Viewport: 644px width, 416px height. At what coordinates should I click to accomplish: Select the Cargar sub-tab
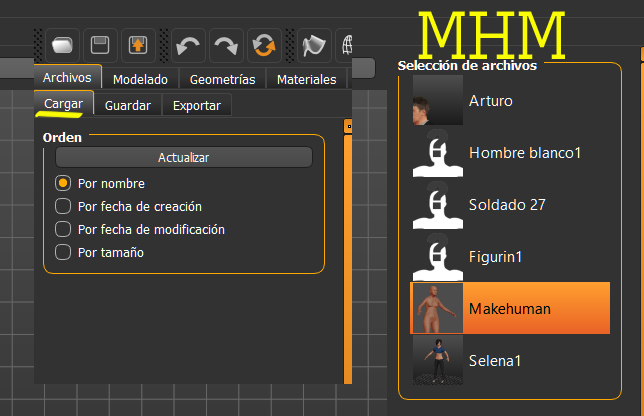click(x=64, y=104)
